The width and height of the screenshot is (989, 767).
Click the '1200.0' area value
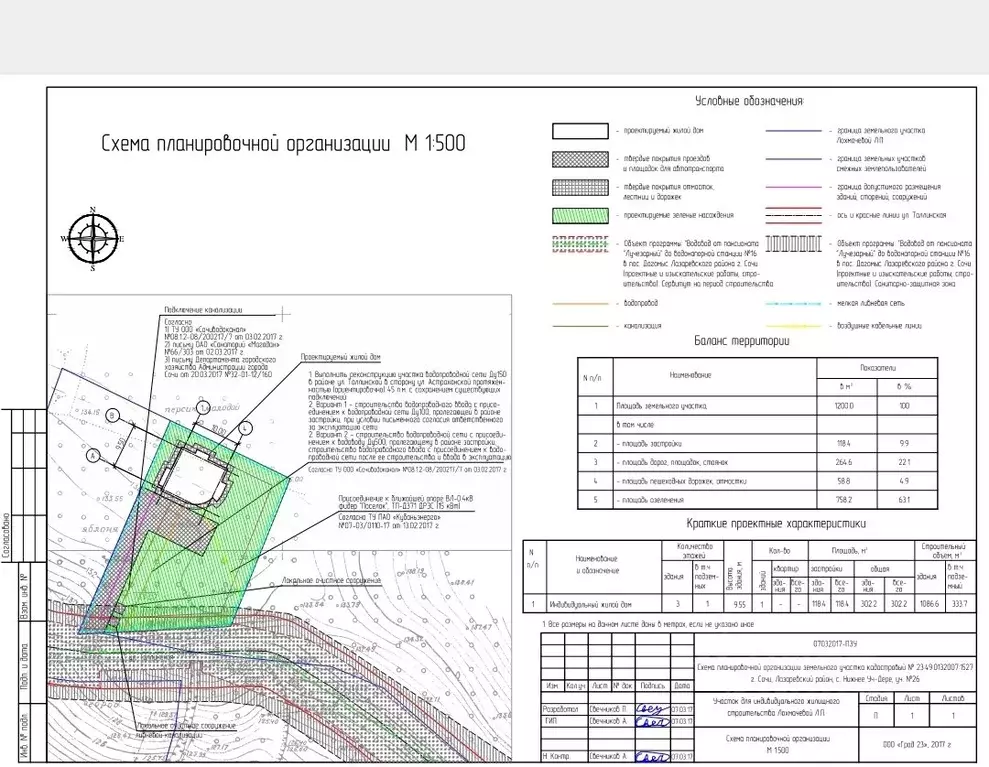click(x=843, y=406)
